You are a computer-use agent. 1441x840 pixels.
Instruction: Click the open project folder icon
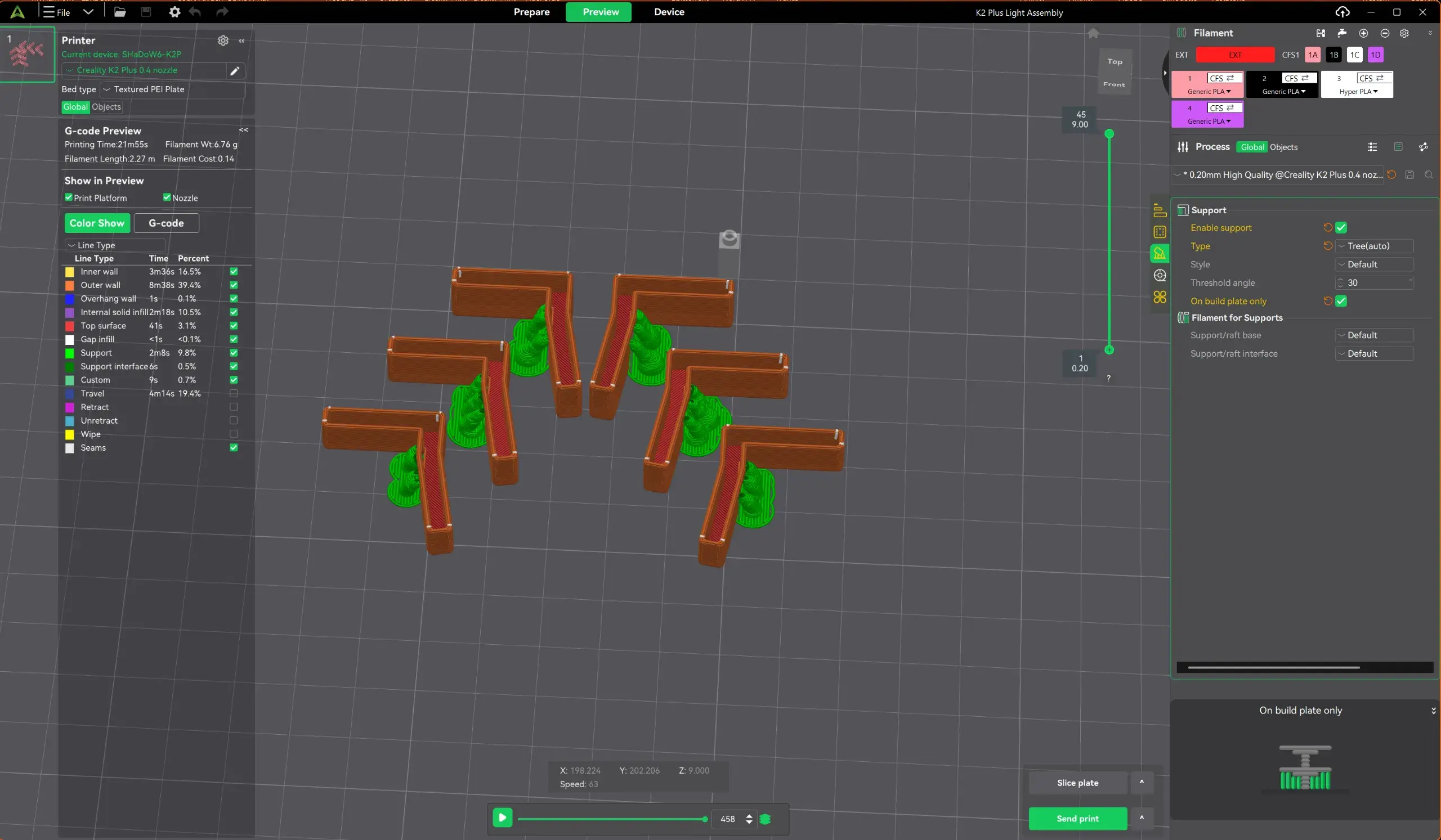click(119, 12)
